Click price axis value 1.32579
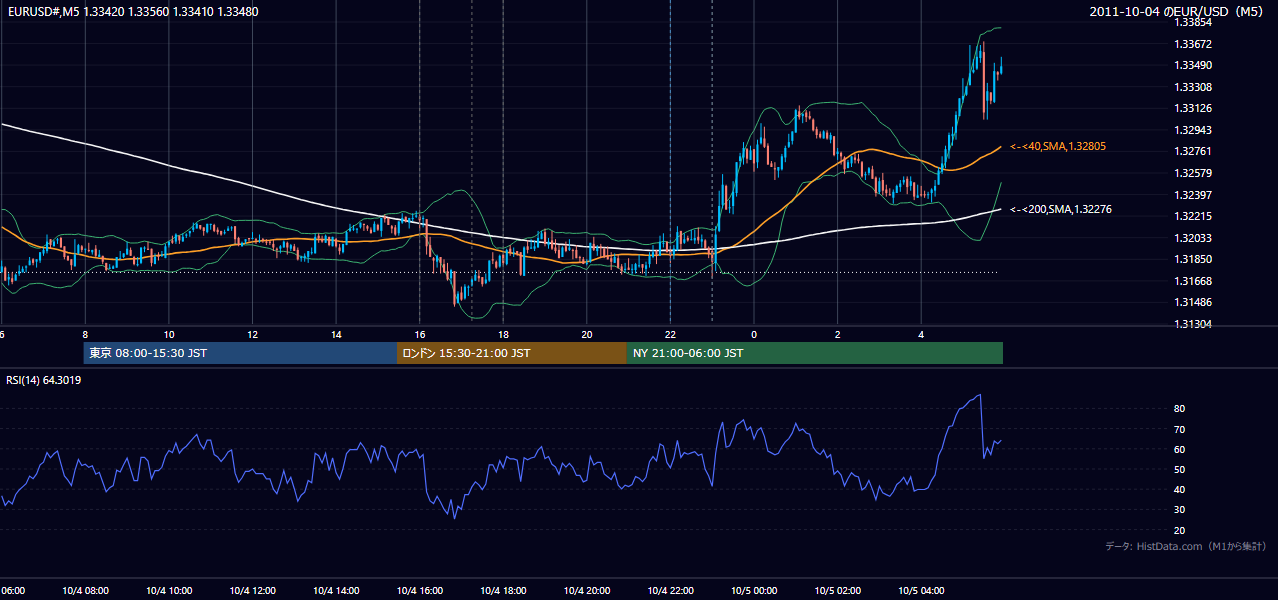The height and width of the screenshot is (600, 1278). 1193,174
